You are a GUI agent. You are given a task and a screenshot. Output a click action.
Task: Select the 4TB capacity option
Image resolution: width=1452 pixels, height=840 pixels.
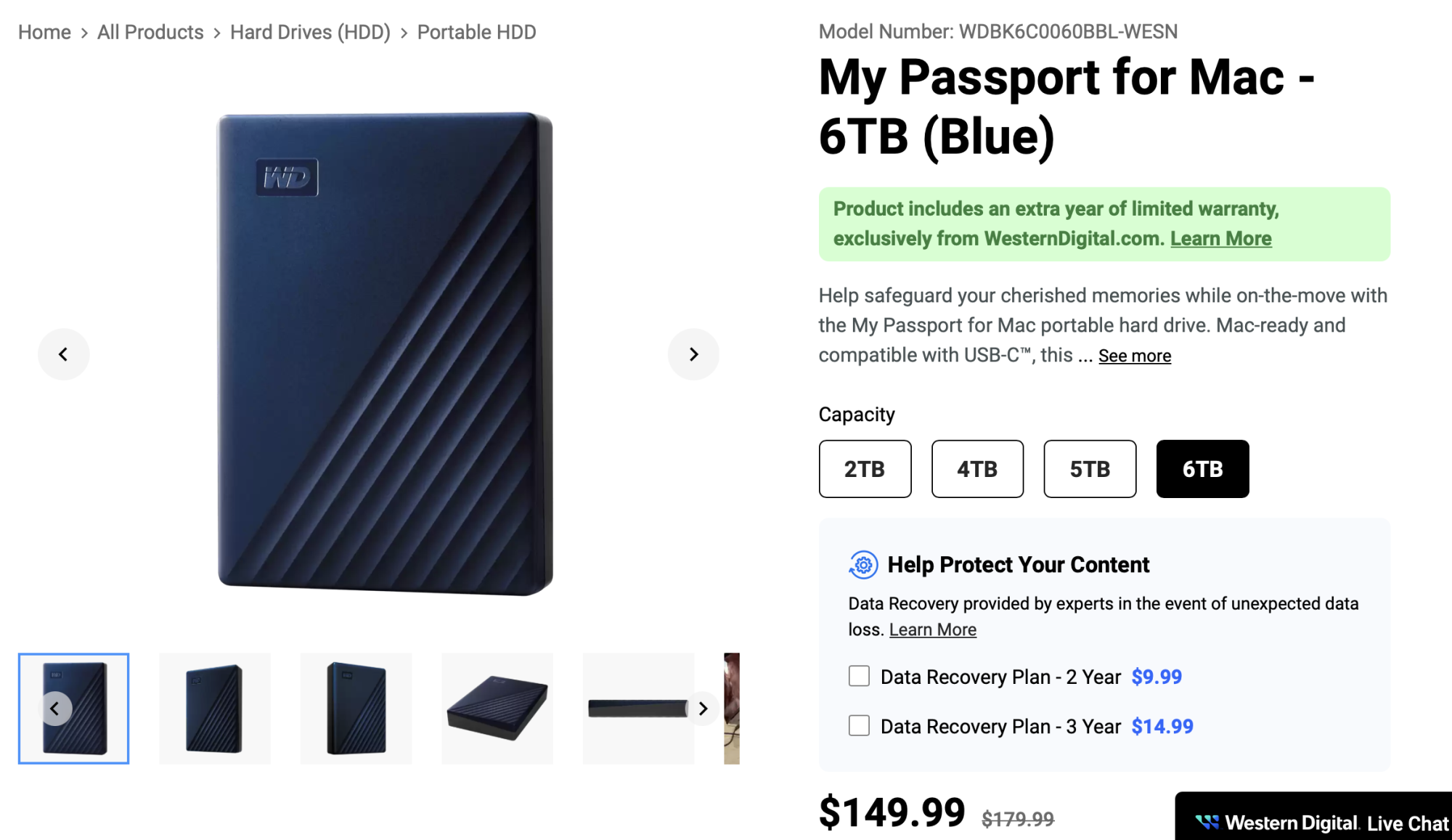977,469
